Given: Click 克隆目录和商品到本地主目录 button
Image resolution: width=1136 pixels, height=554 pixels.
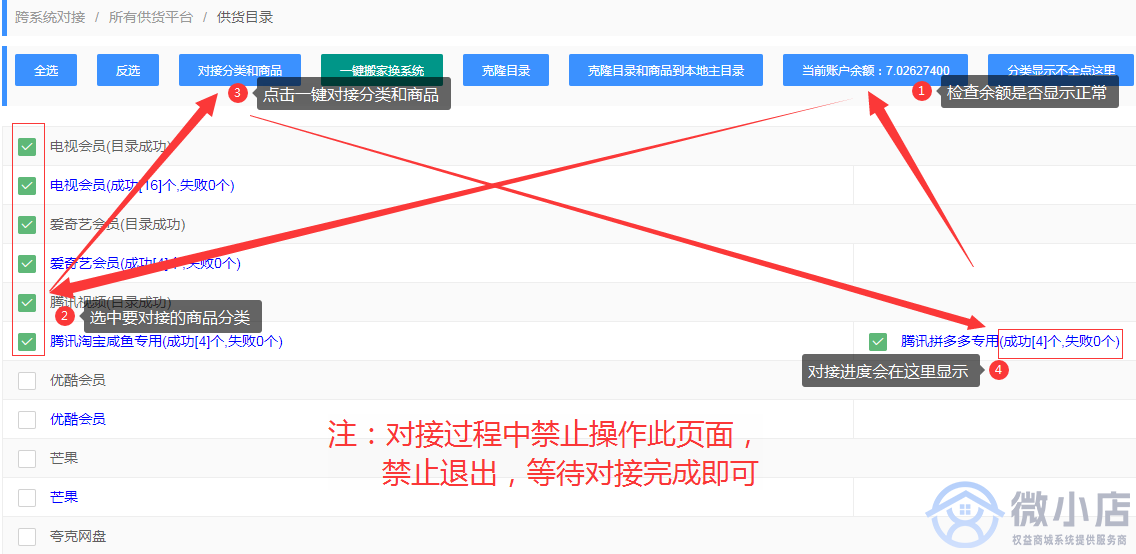Looking at the screenshot, I should (666, 70).
